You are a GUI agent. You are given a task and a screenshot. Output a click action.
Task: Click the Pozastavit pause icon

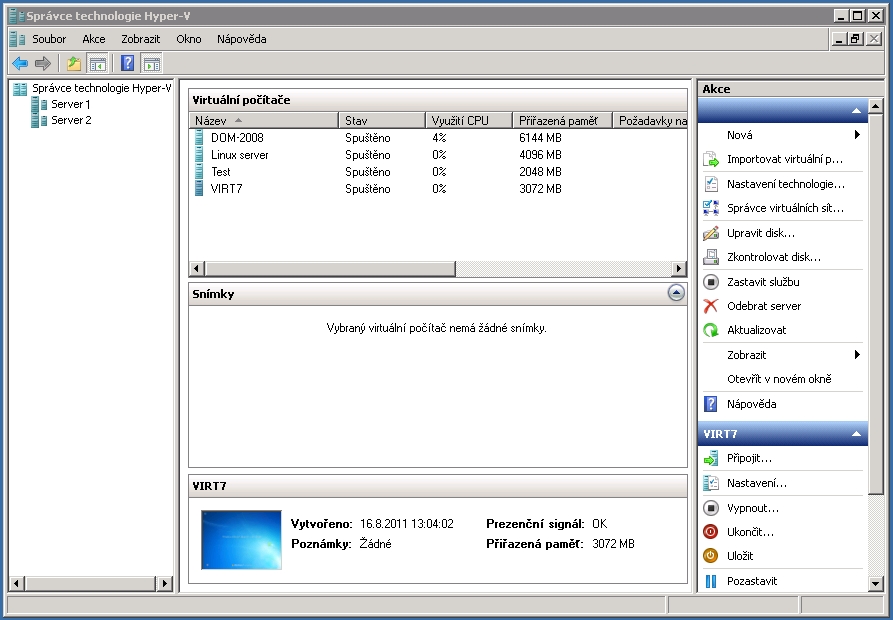pyautogui.click(x=711, y=581)
